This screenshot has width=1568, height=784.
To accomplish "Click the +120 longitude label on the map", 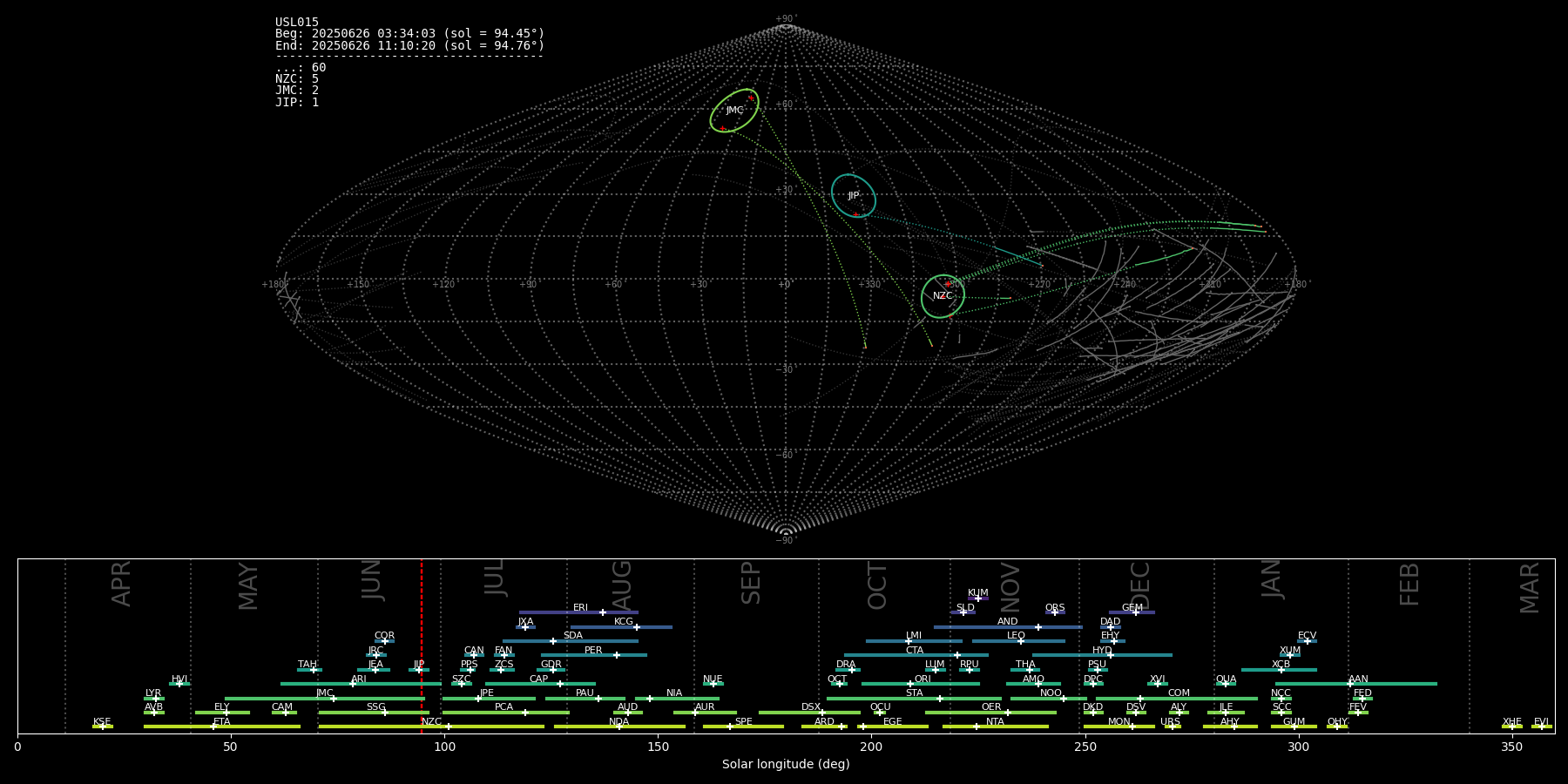I will pyautogui.click(x=443, y=284).
